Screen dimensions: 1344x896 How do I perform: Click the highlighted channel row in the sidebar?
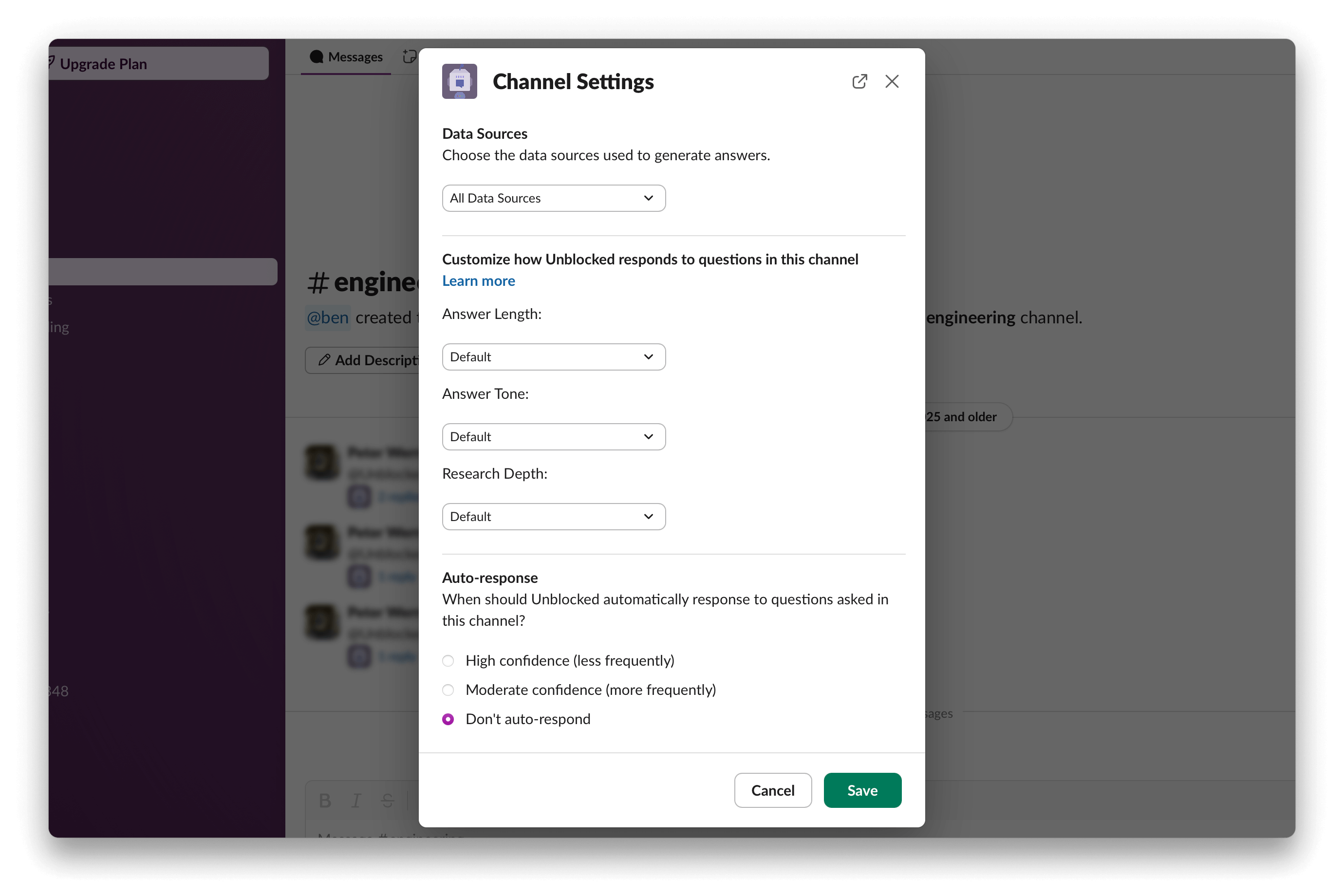click(163, 272)
